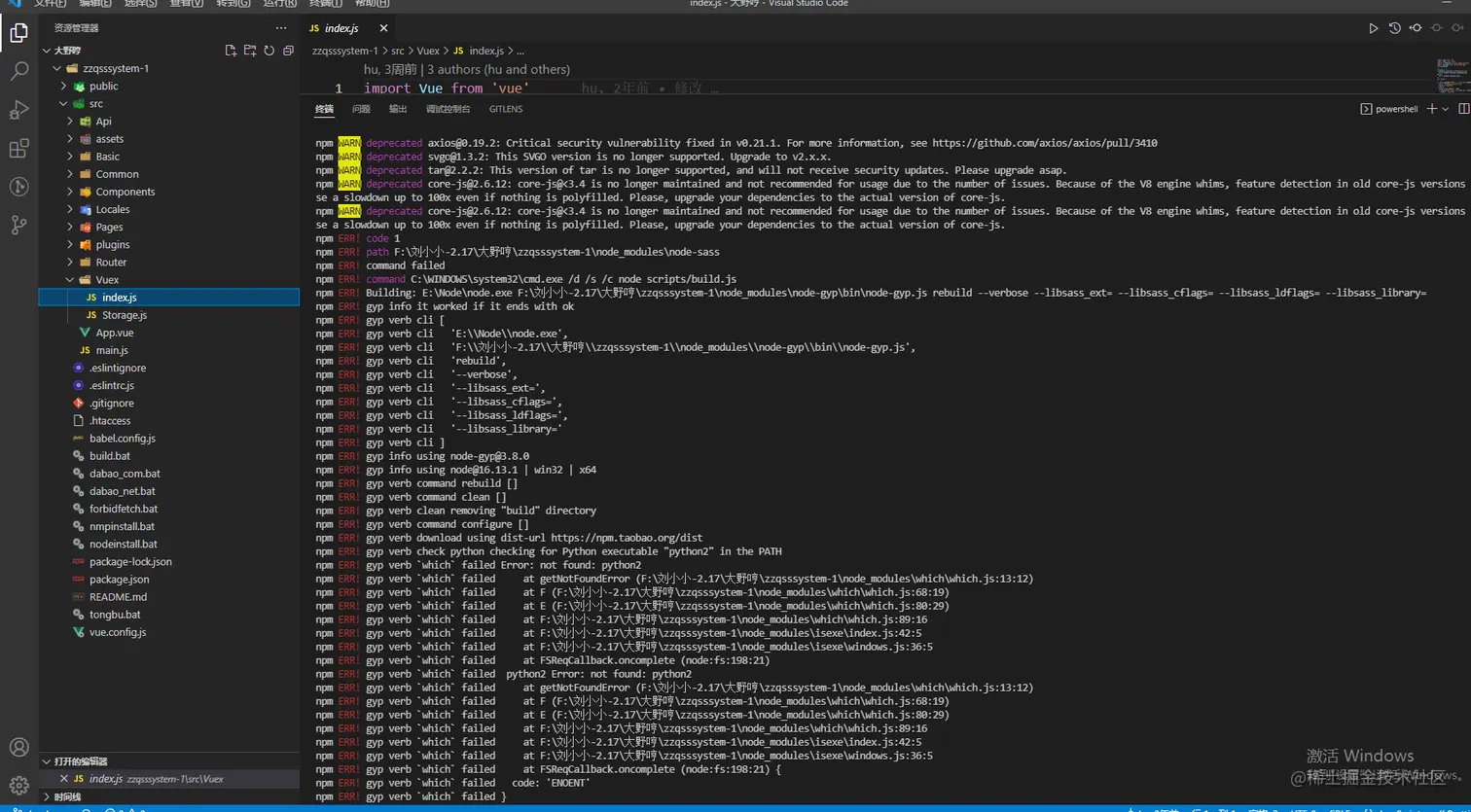
Task: Select the 终端 panel tab
Action: point(324,109)
